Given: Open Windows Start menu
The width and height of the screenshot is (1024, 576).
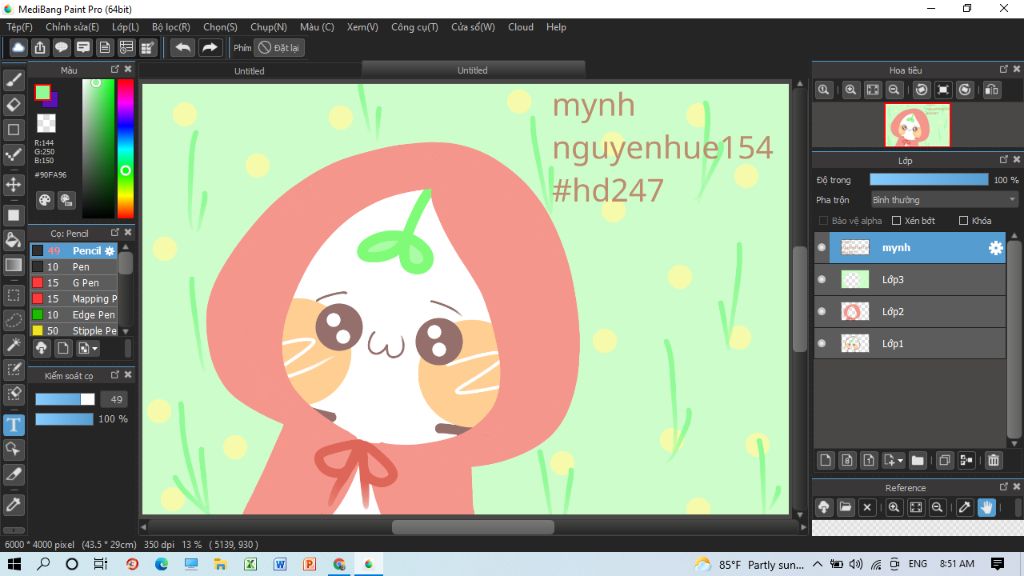Looking at the screenshot, I should click(x=14, y=564).
